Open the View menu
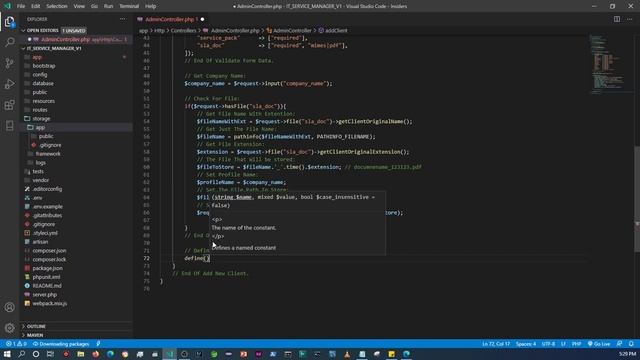640x360 pixels. point(79,6)
